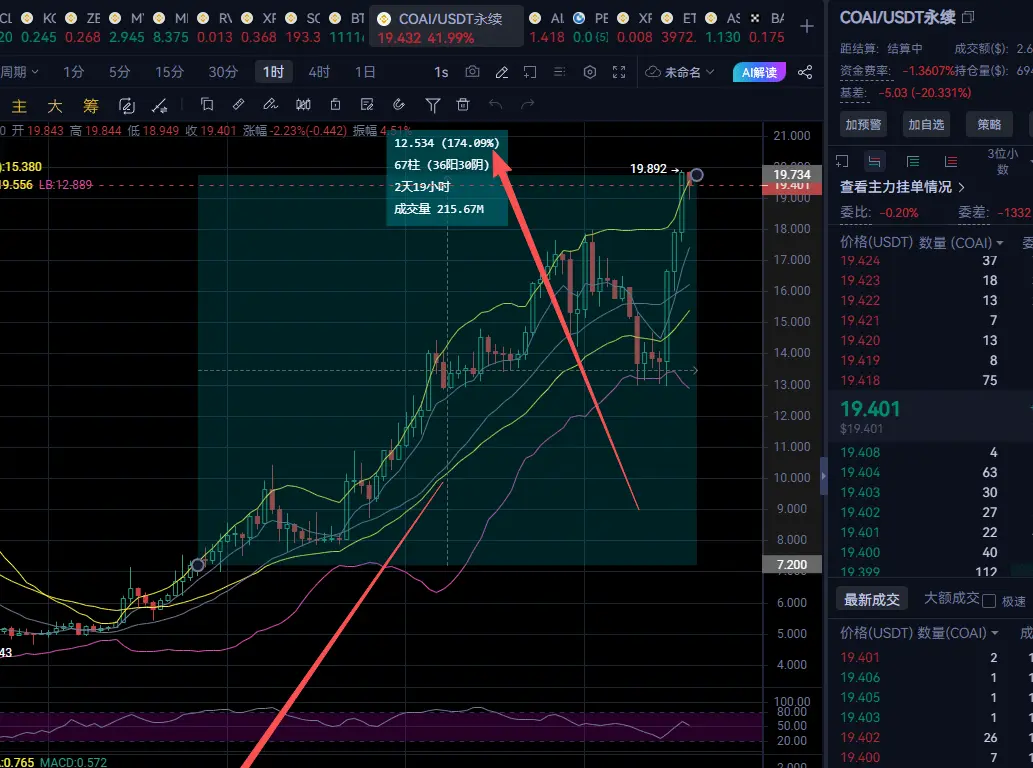The image size is (1033, 768).
Task: Click current price 19.401 in order book
Action: (x=870, y=409)
